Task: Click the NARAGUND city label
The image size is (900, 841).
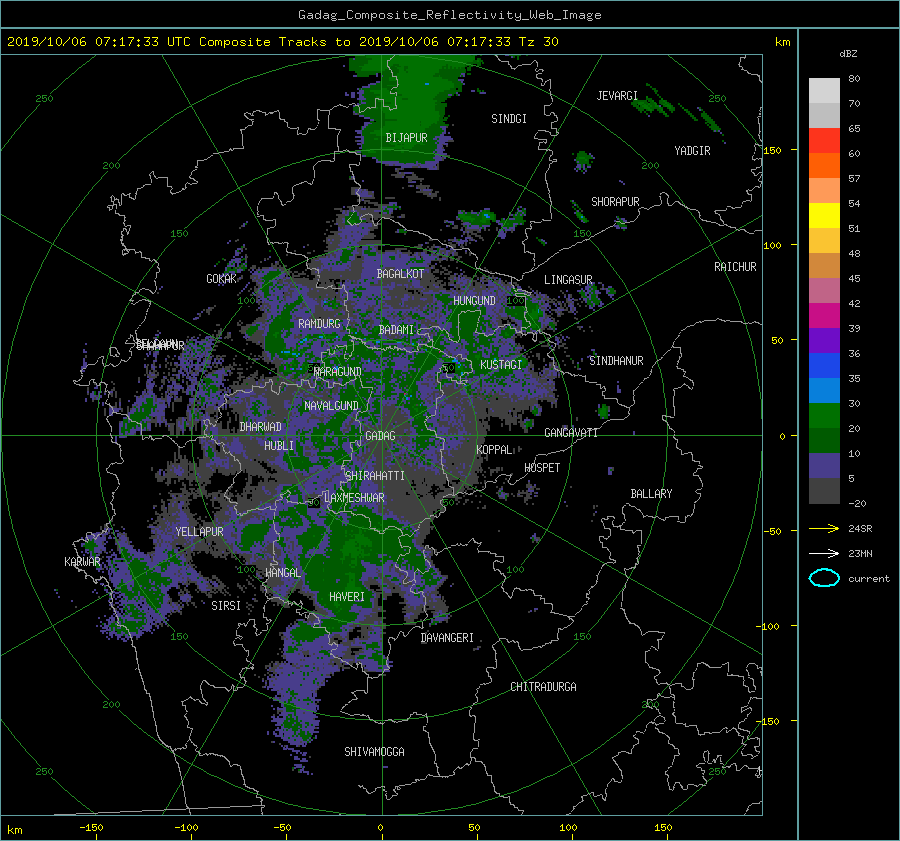Action: tap(338, 371)
